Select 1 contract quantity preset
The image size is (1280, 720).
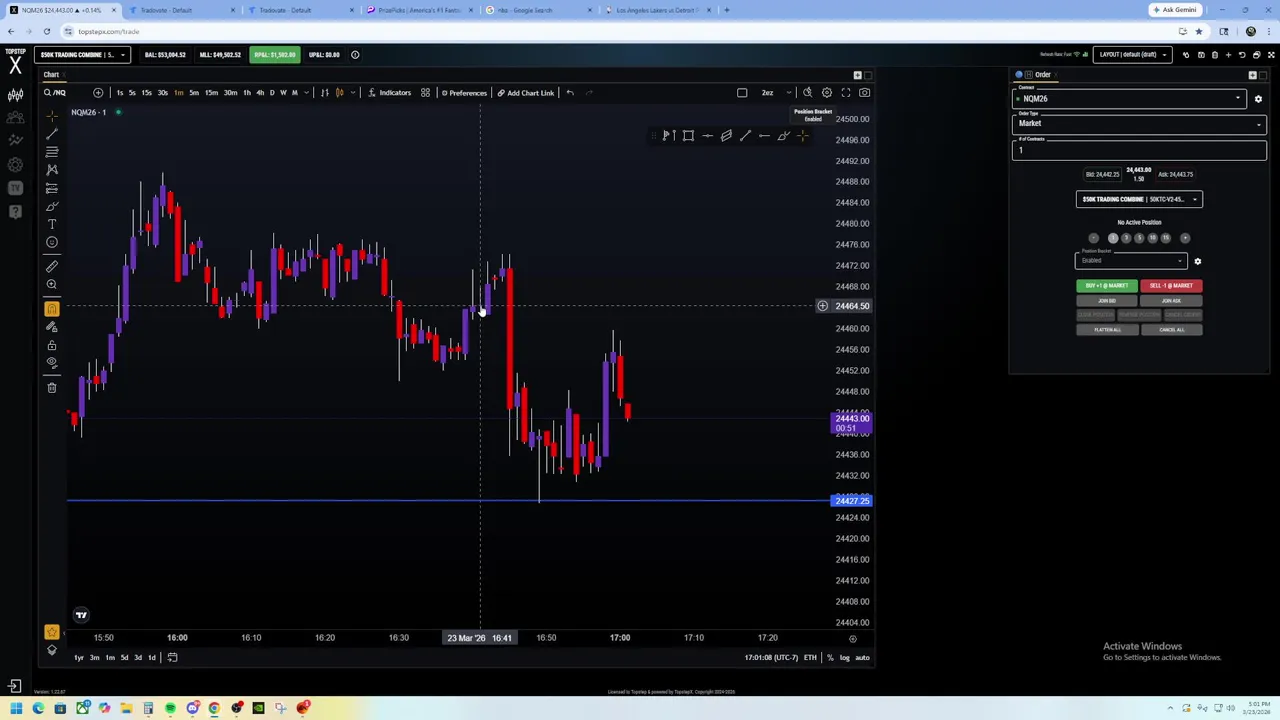click(1113, 238)
